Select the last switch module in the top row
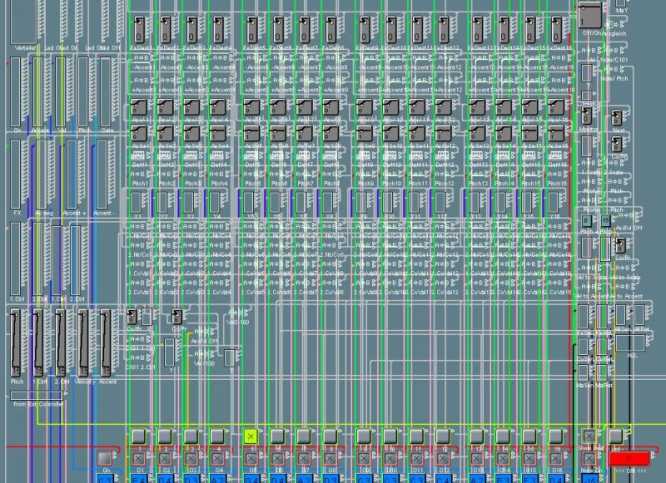The width and height of the screenshot is (666, 483). [x=556, y=30]
